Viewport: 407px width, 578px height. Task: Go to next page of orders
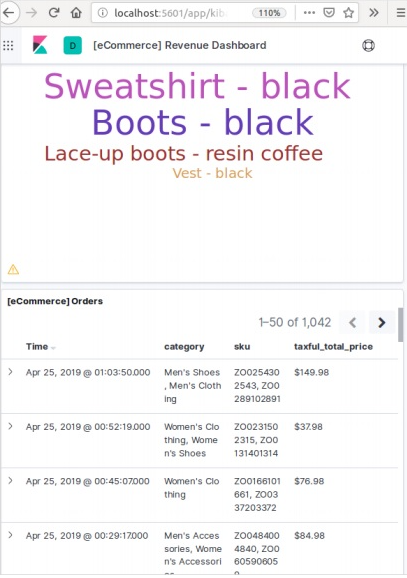click(382, 323)
